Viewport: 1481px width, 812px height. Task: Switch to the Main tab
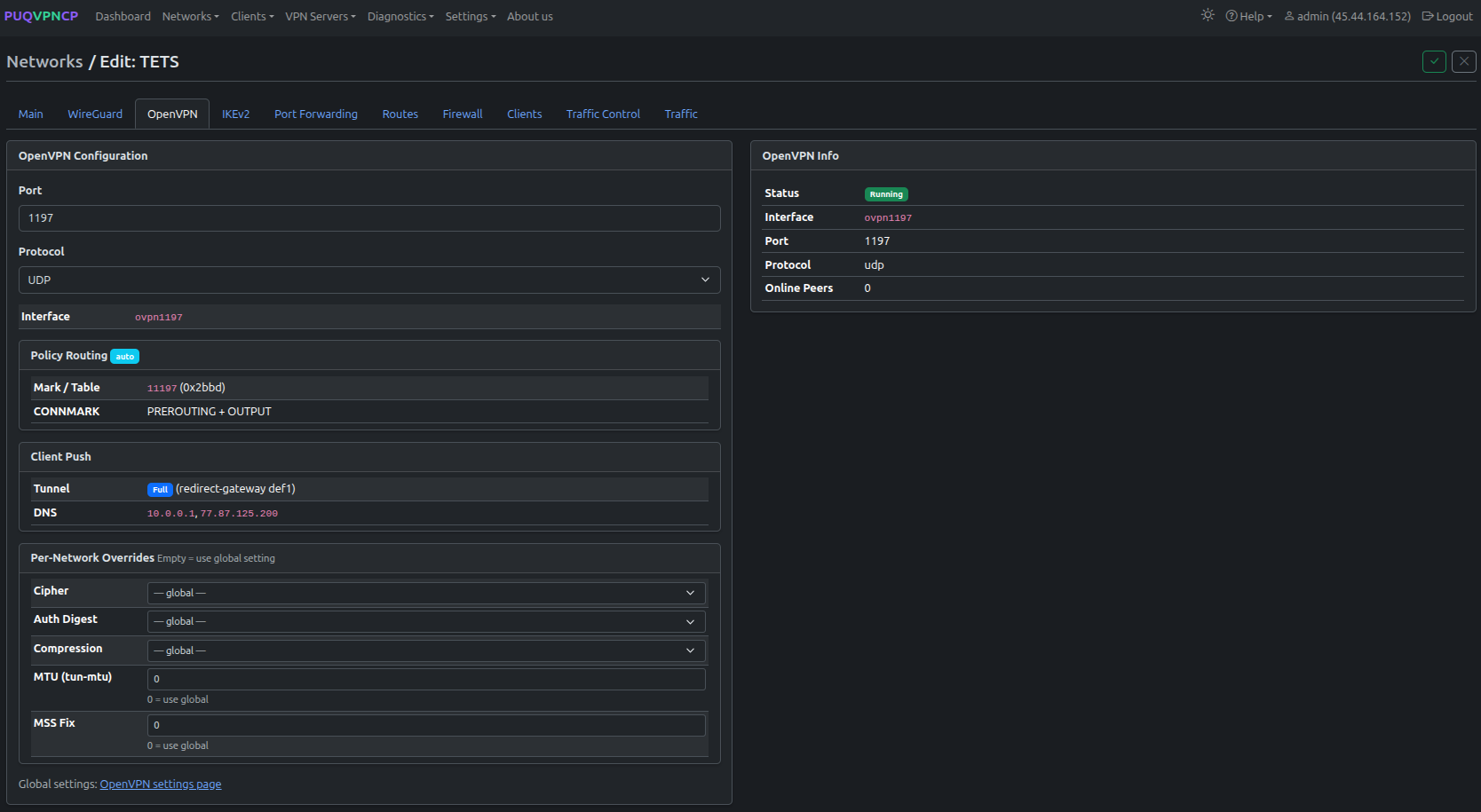coord(31,114)
